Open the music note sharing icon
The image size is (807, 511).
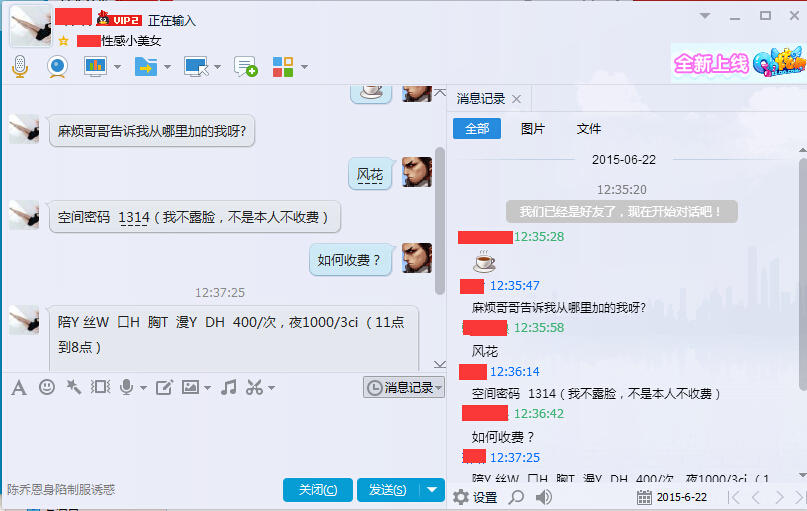pyautogui.click(x=229, y=387)
